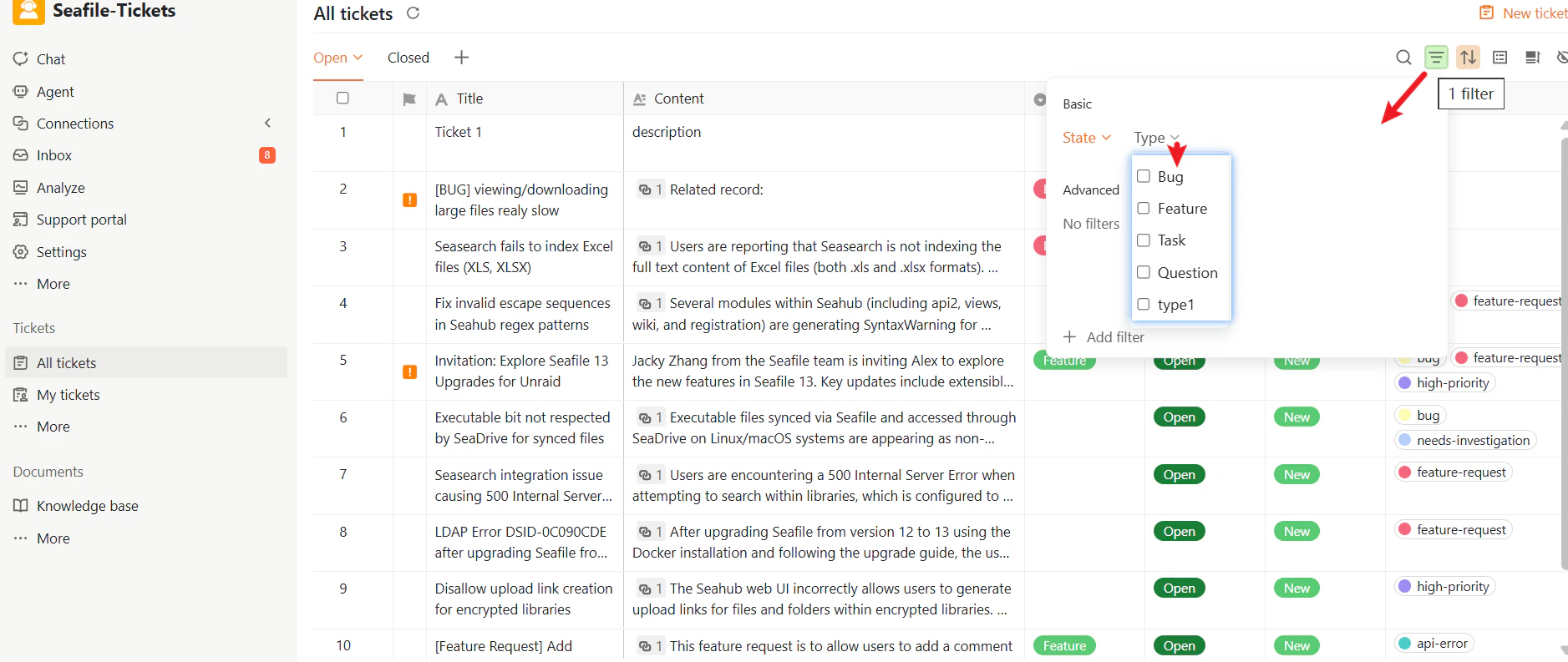Collapse the Connections sidebar section
Image resolution: width=1568 pixels, height=662 pixels.
pyautogui.click(x=268, y=123)
